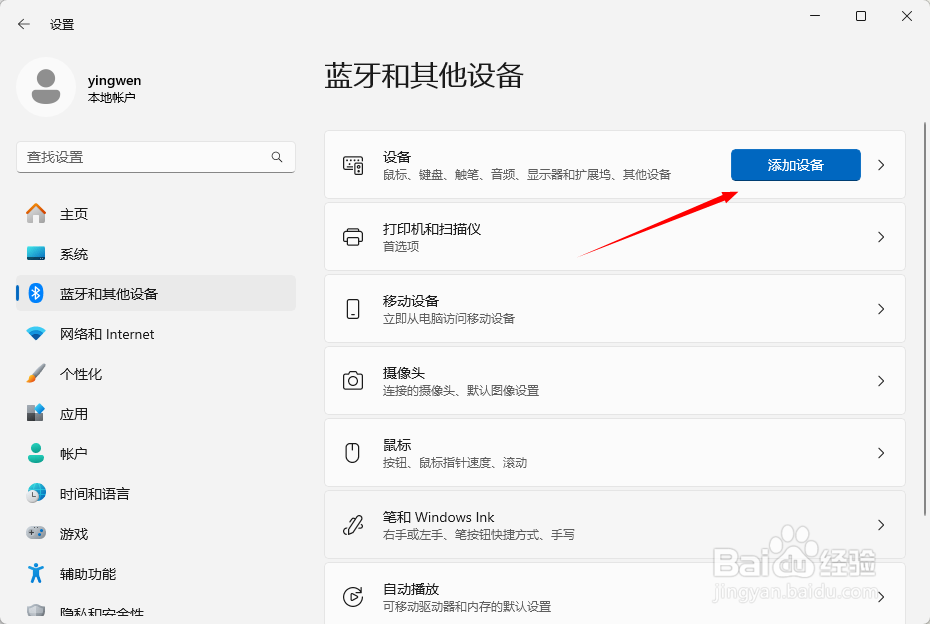
Task: Click the pen icon on 笔和Windows Ink row
Action: [352, 524]
